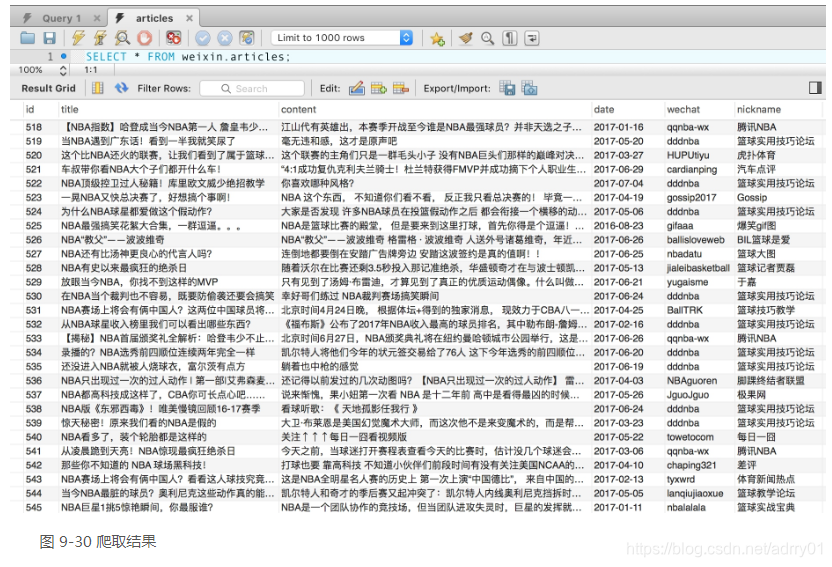832x567 pixels.
Task: Refresh the result data
Action: [122, 88]
